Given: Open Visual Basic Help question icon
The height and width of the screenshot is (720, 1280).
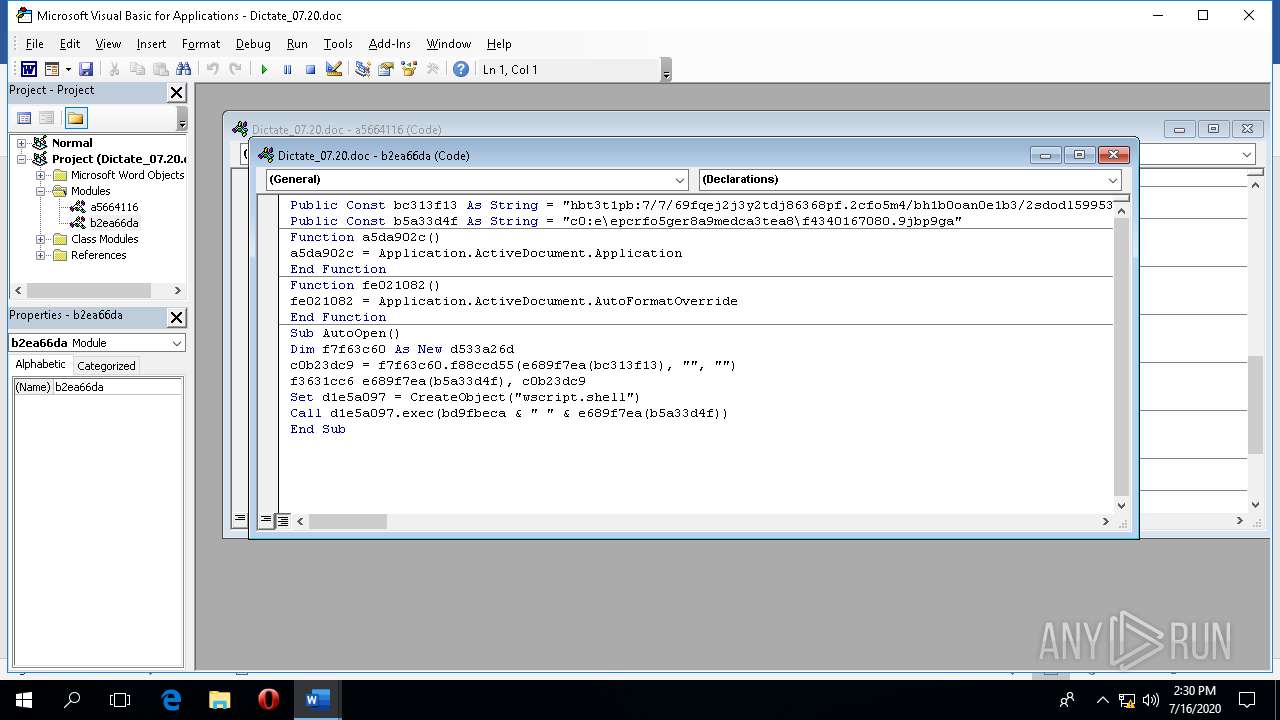Looking at the screenshot, I should tap(460, 69).
